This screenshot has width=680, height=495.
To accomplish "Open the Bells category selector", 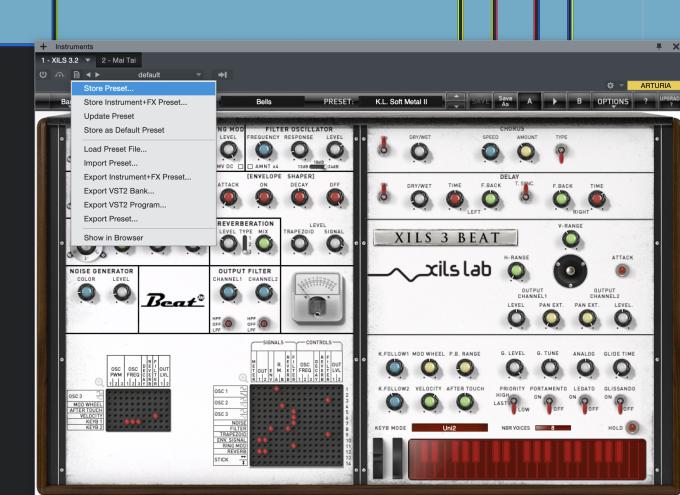I will click(263, 102).
